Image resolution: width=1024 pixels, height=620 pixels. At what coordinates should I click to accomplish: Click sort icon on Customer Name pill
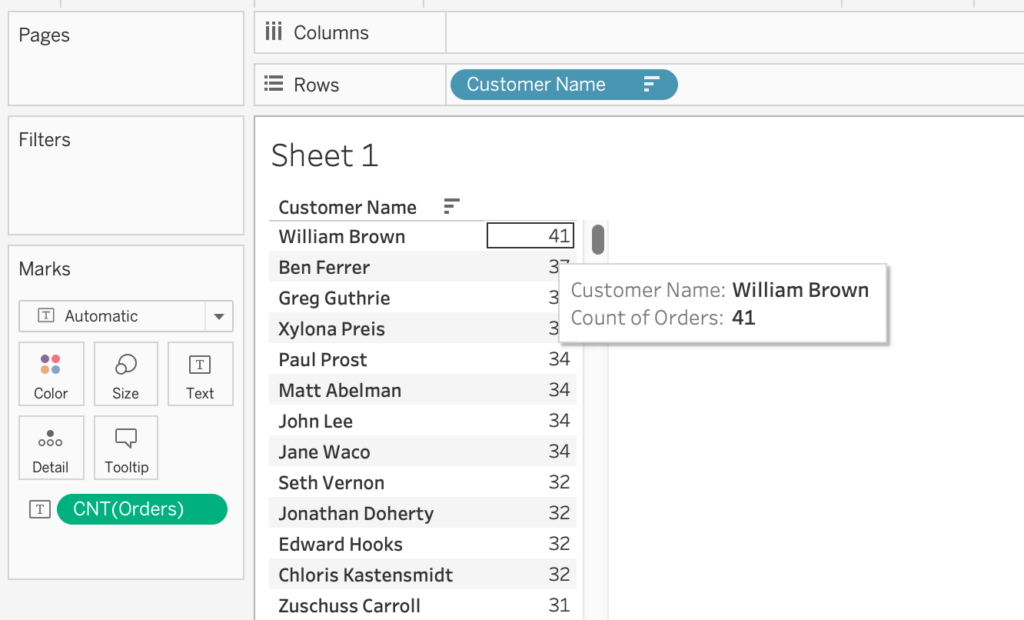(651, 85)
